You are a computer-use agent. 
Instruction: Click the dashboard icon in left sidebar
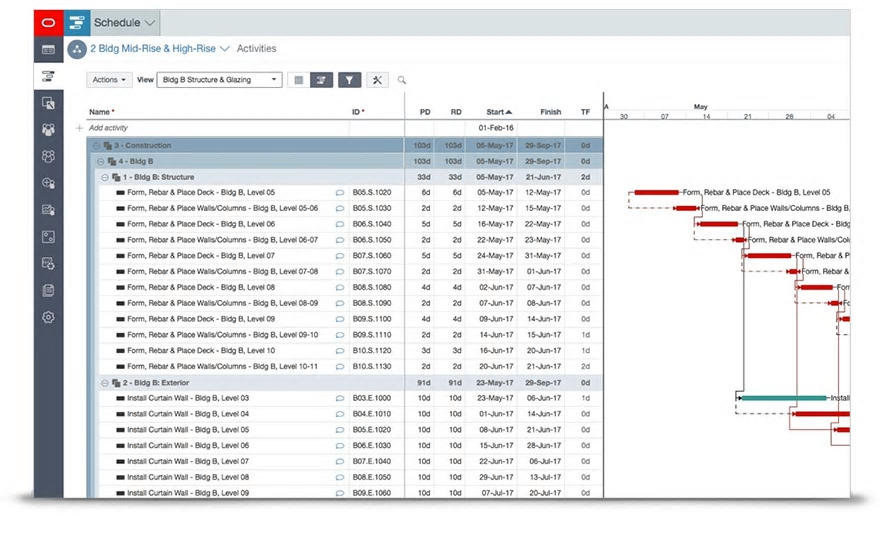point(48,49)
